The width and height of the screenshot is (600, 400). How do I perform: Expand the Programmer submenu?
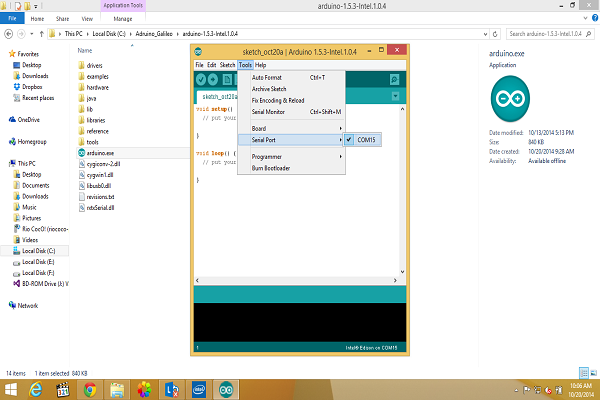point(292,157)
